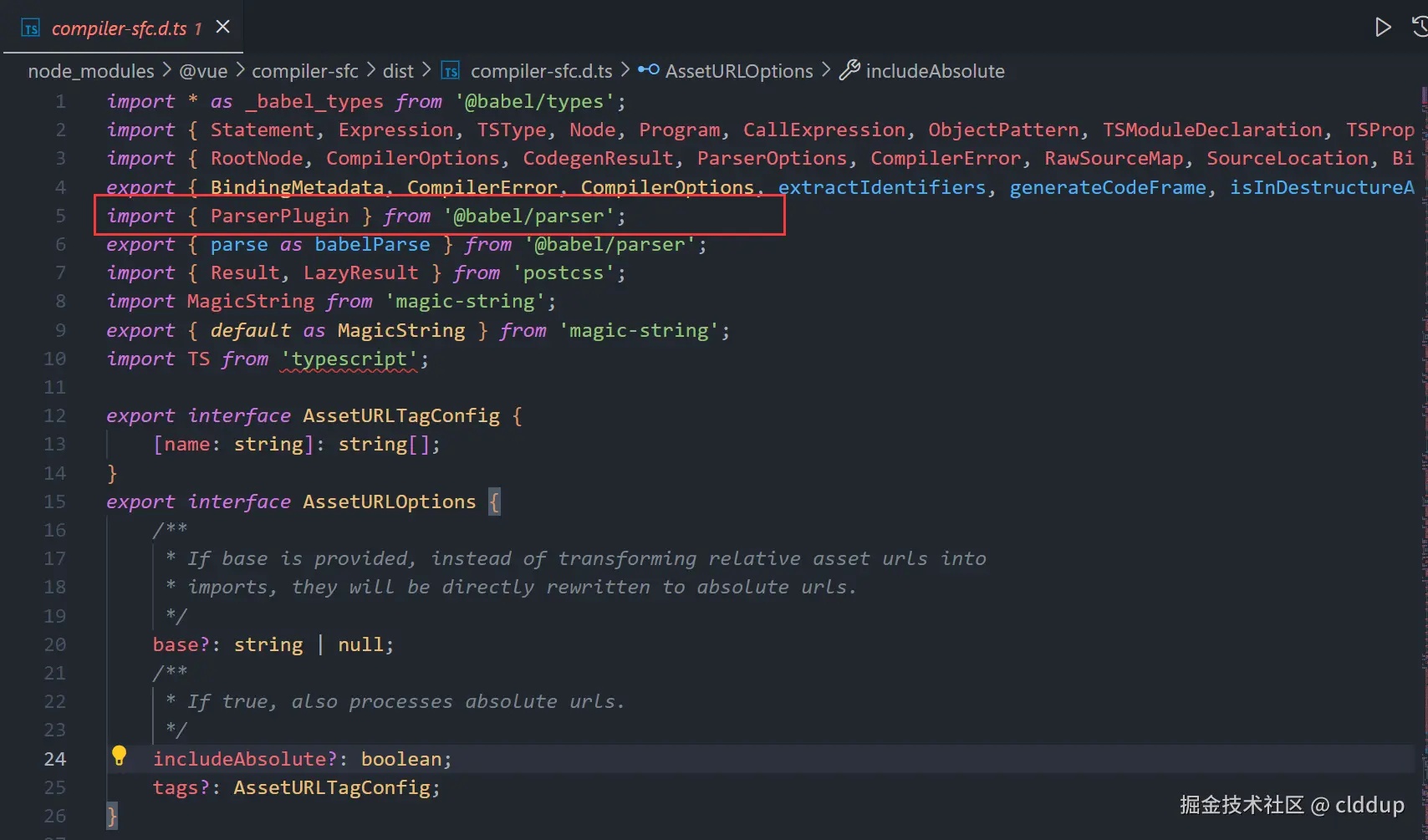Click the TS file icon in breadcrumb
This screenshot has width=1428, height=840.
[451, 71]
